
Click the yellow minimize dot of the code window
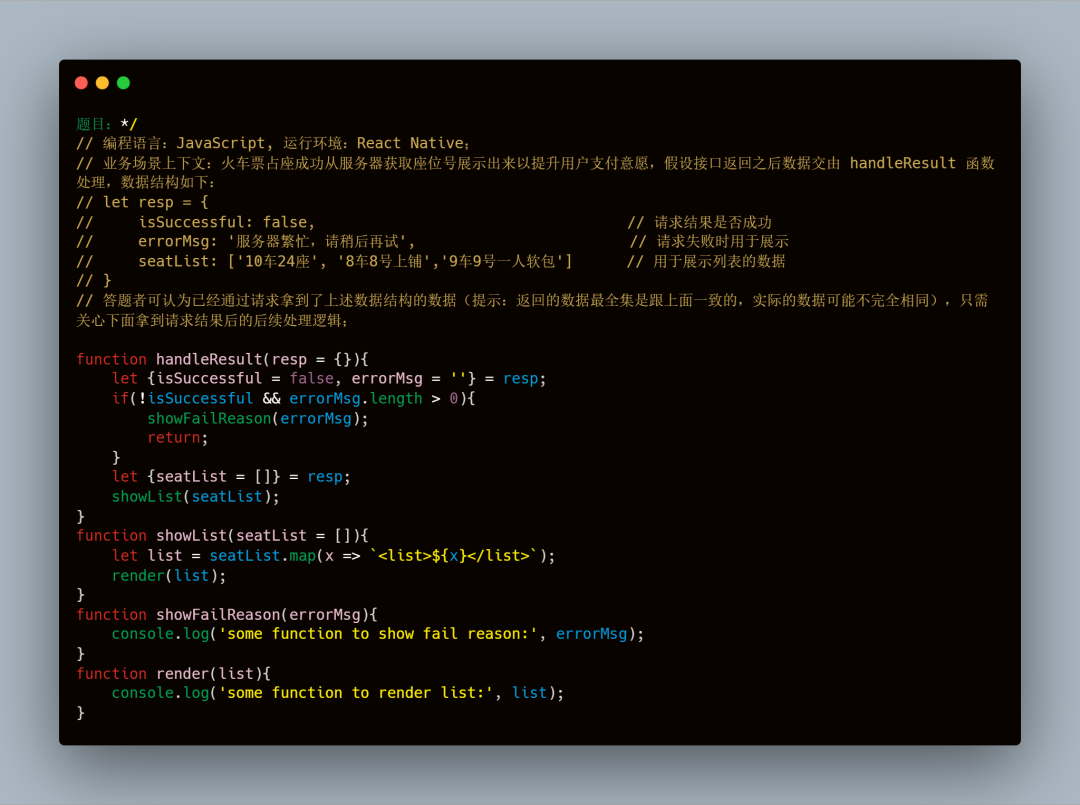pyautogui.click(x=103, y=83)
